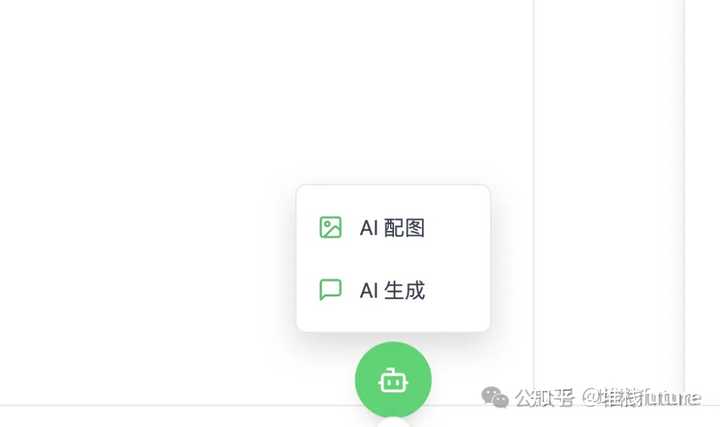Viewport: 720px width, 427px height.
Task: Click the AI 配图 text label
Action: click(392, 228)
